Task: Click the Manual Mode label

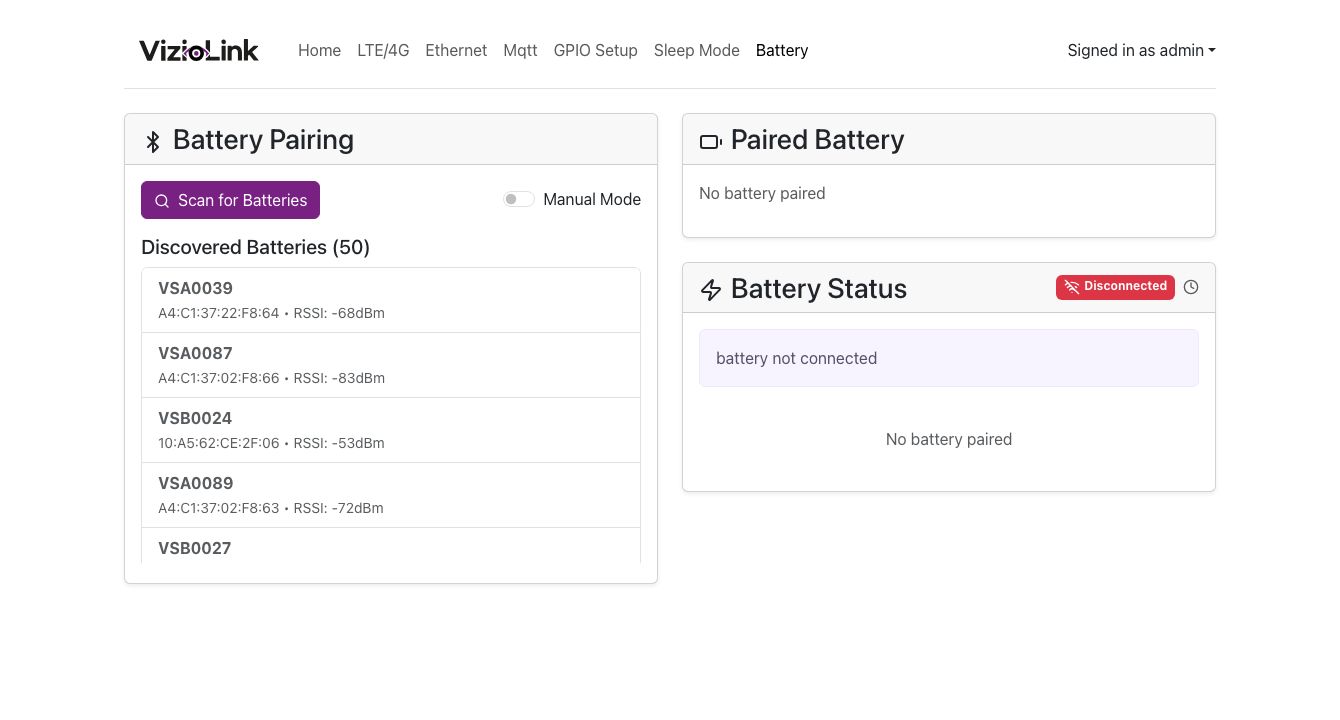Action: pos(592,199)
